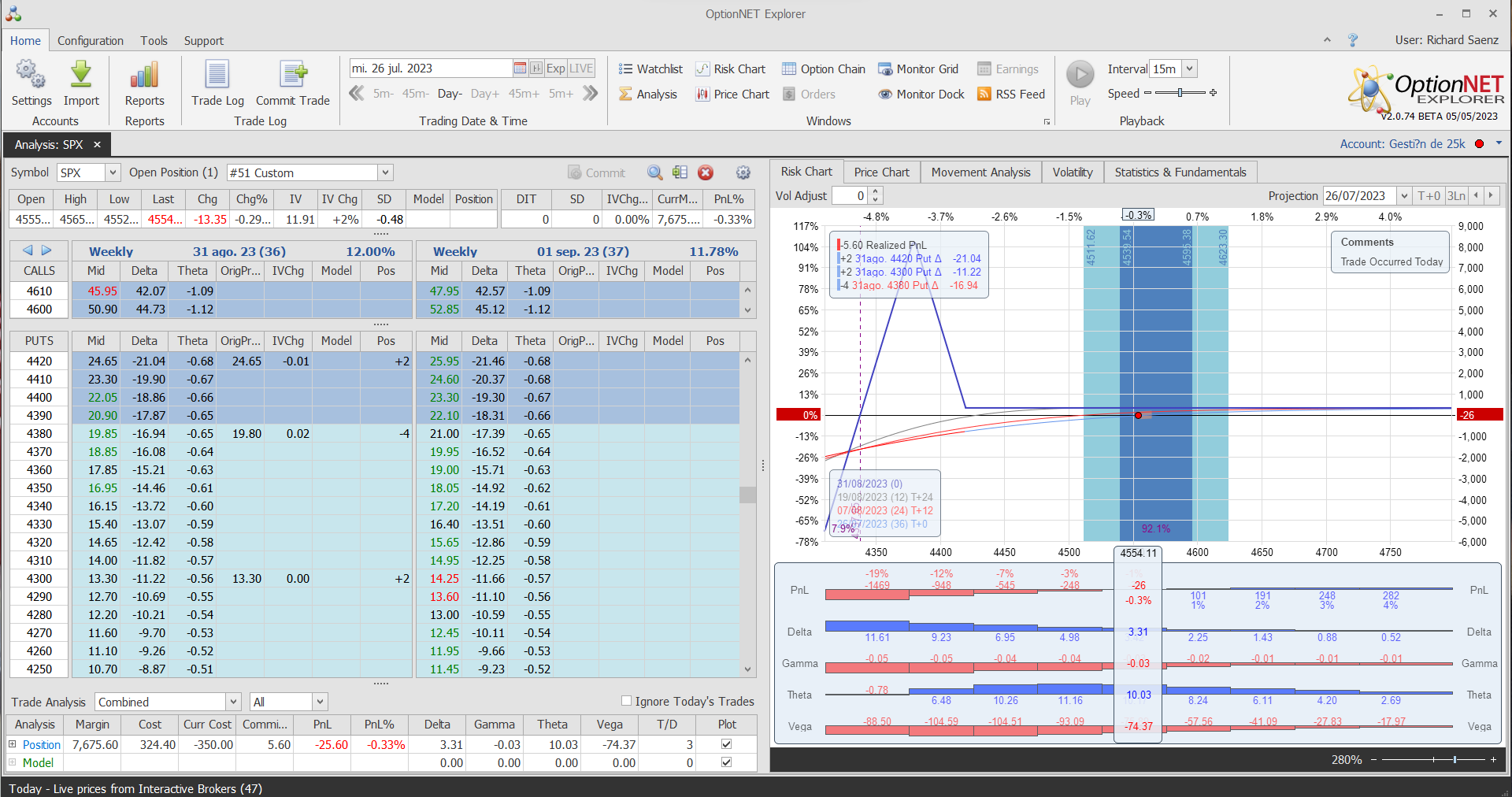The height and width of the screenshot is (797, 1512).
Task: Click the red delete position icon
Action: pos(706,172)
